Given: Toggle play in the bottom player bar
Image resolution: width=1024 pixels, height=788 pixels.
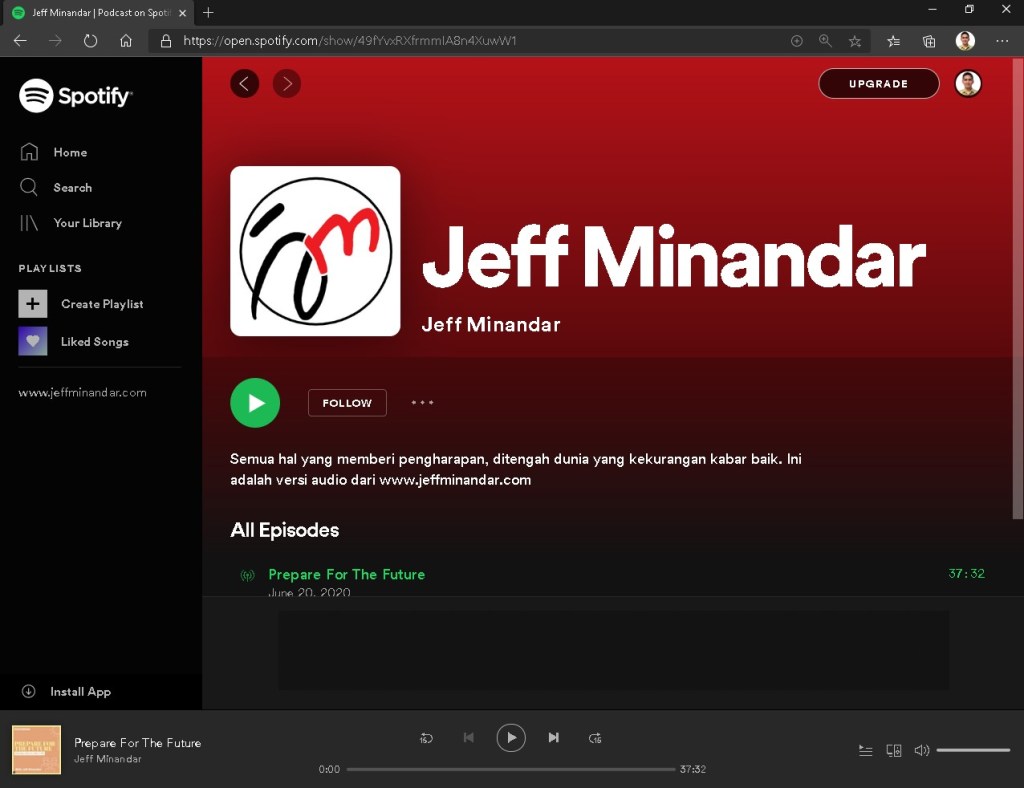Looking at the screenshot, I should click(511, 738).
